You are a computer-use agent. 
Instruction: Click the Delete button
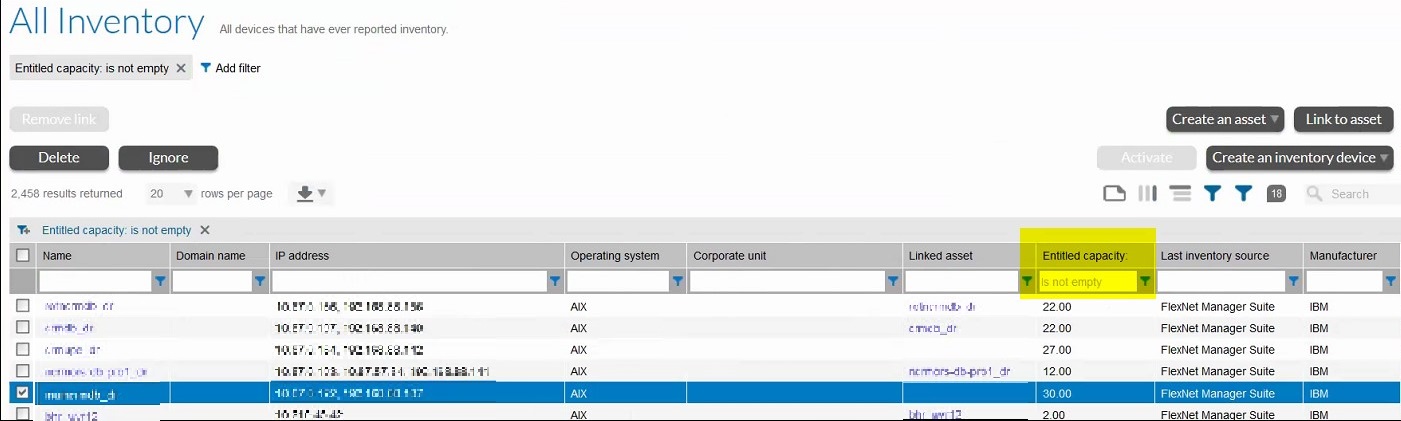pyautogui.click(x=59, y=158)
